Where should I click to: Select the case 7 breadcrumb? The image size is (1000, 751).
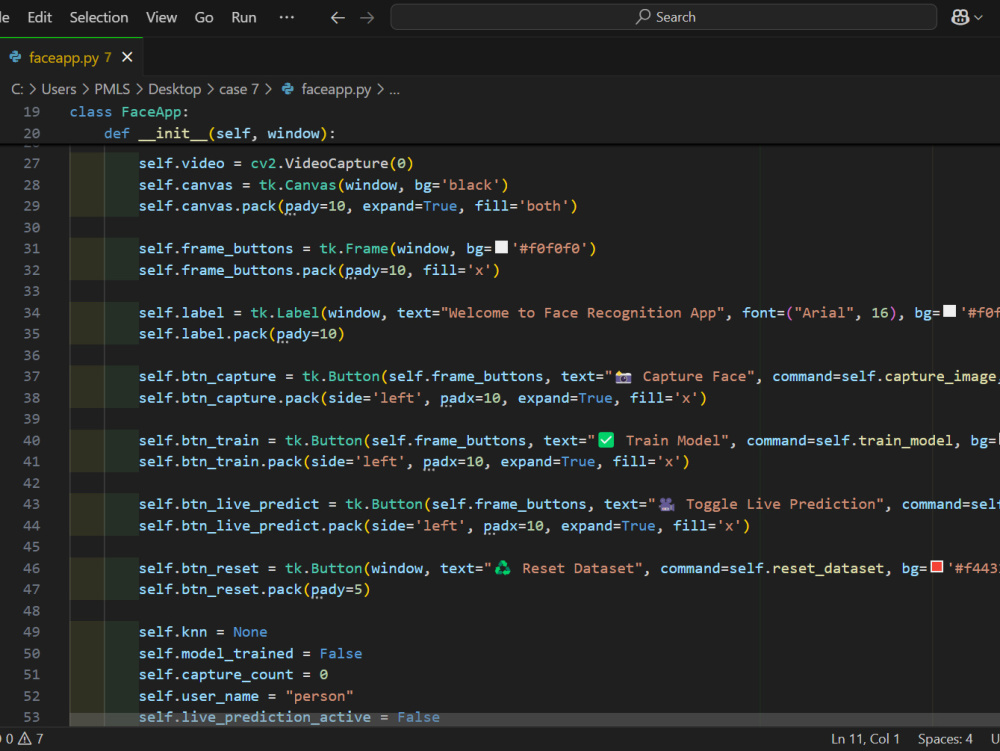click(239, 89)
